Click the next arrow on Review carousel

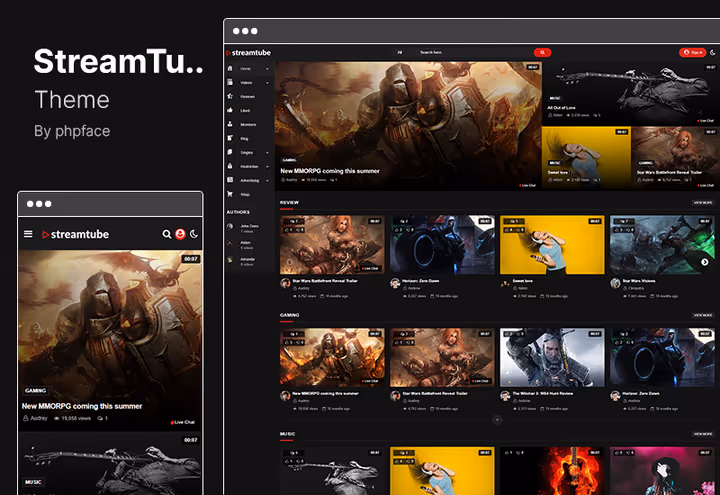click(x=704, y=262)
